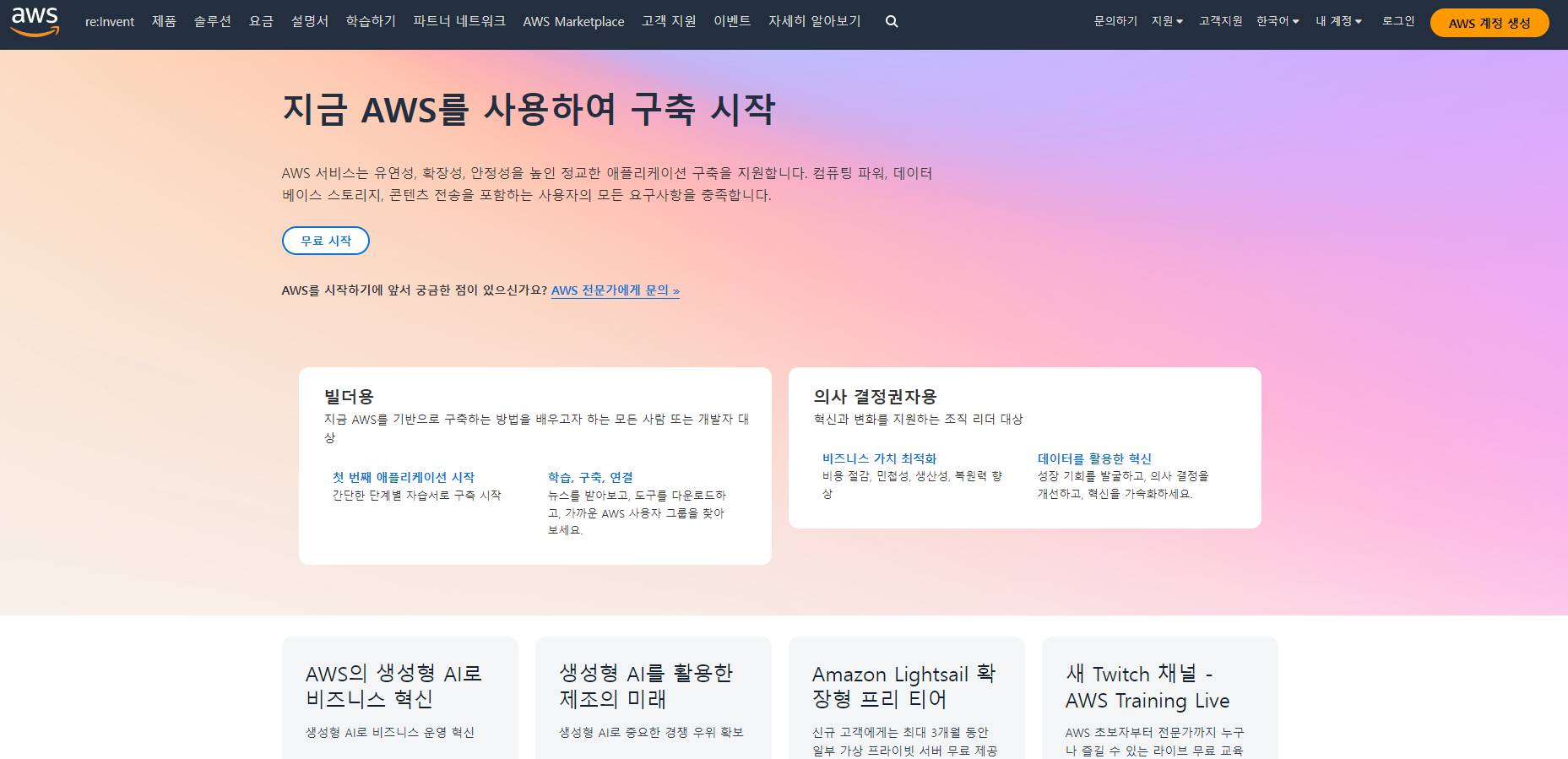This screenshot has width=1568, height=759.
Task: Click the text 생성형 AI로 중요한 경쟁 우위 확보
Action: coord(651,732)
